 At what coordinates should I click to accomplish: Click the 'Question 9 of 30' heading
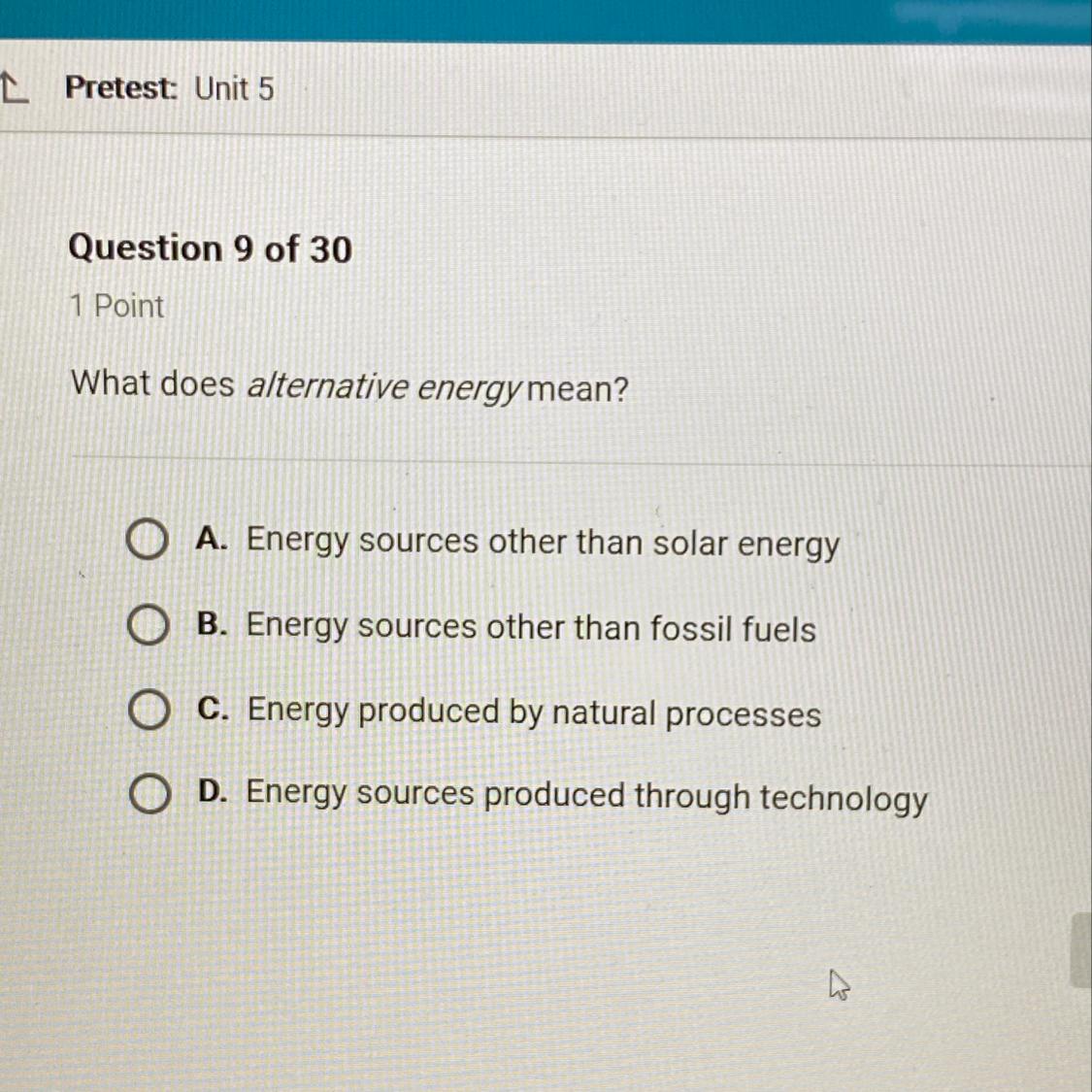(210, 249)
